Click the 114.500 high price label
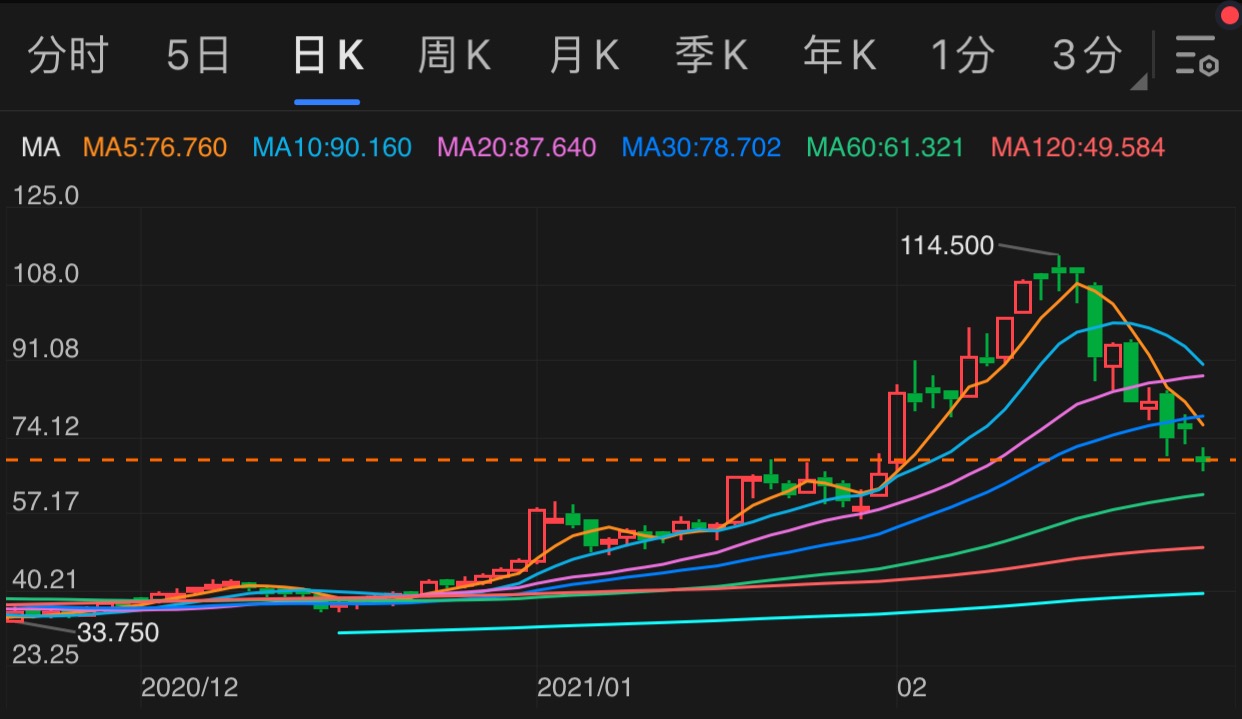The width and height of the screenshot is (1242, 719). (947, 244)
